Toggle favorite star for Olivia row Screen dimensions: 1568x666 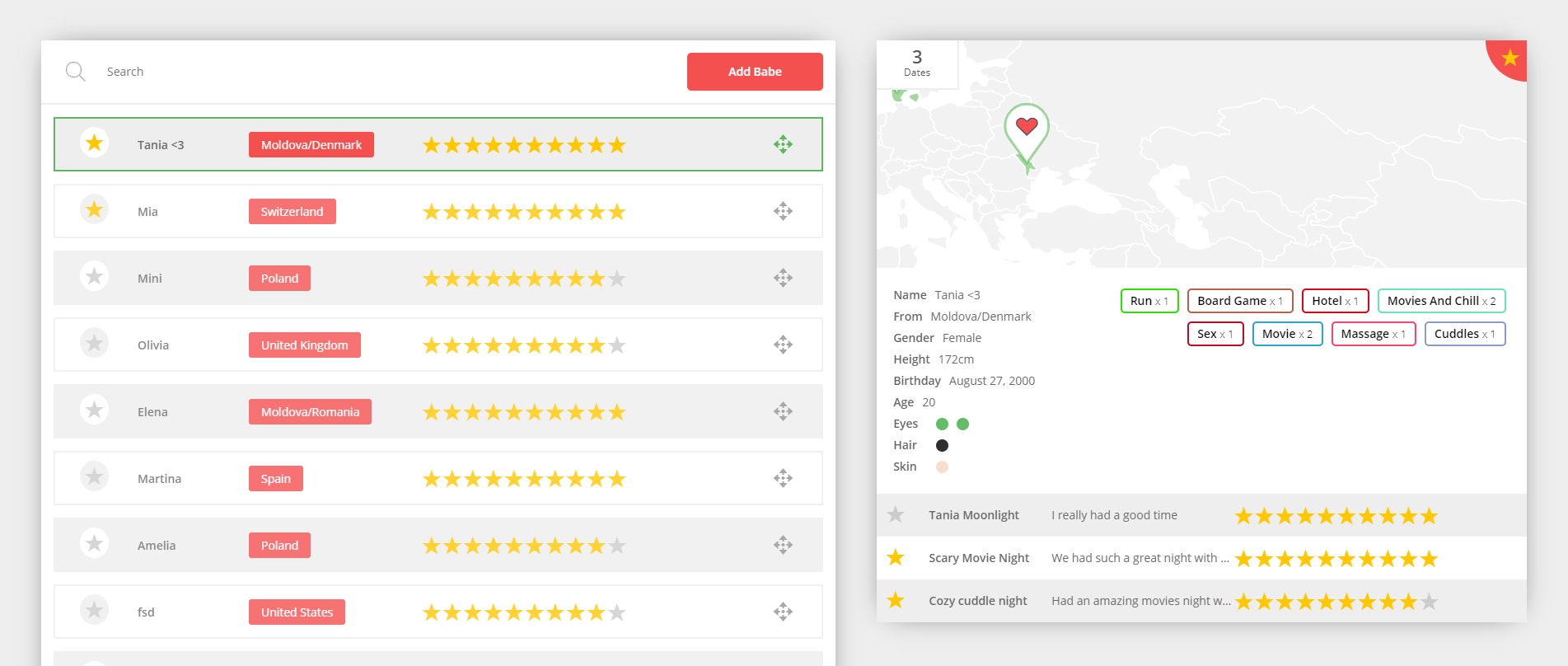tap(95, 344)
